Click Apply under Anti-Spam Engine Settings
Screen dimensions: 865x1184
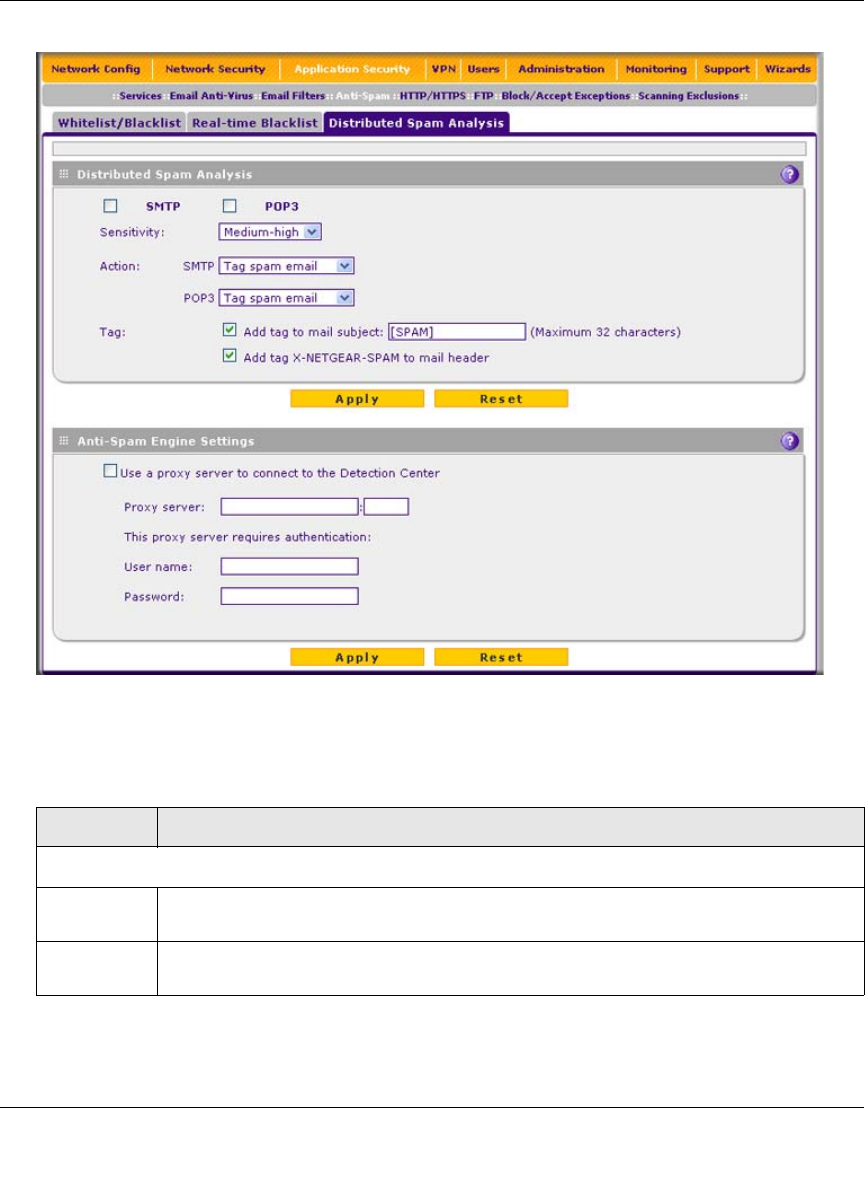point(357,657)
